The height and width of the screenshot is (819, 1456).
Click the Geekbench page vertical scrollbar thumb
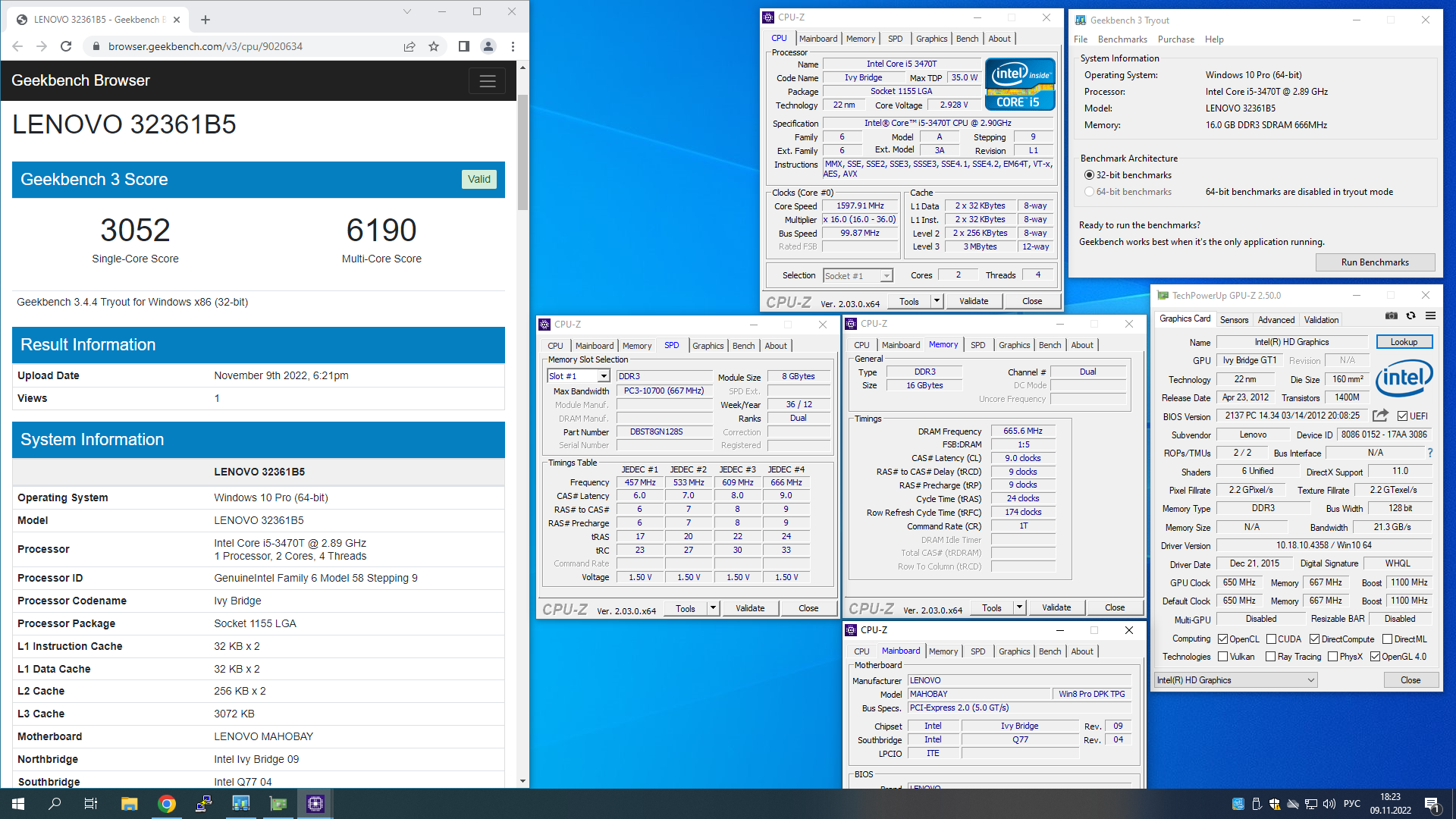point(522,152)
